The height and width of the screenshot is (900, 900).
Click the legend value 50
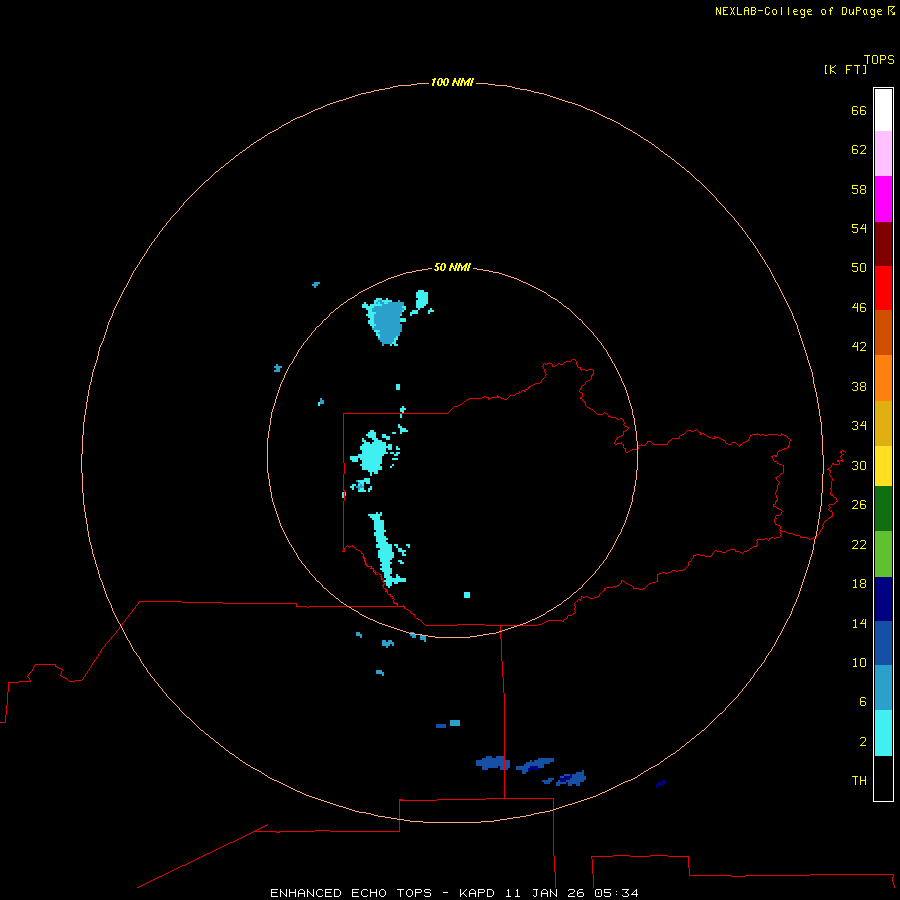pos(859,268)
